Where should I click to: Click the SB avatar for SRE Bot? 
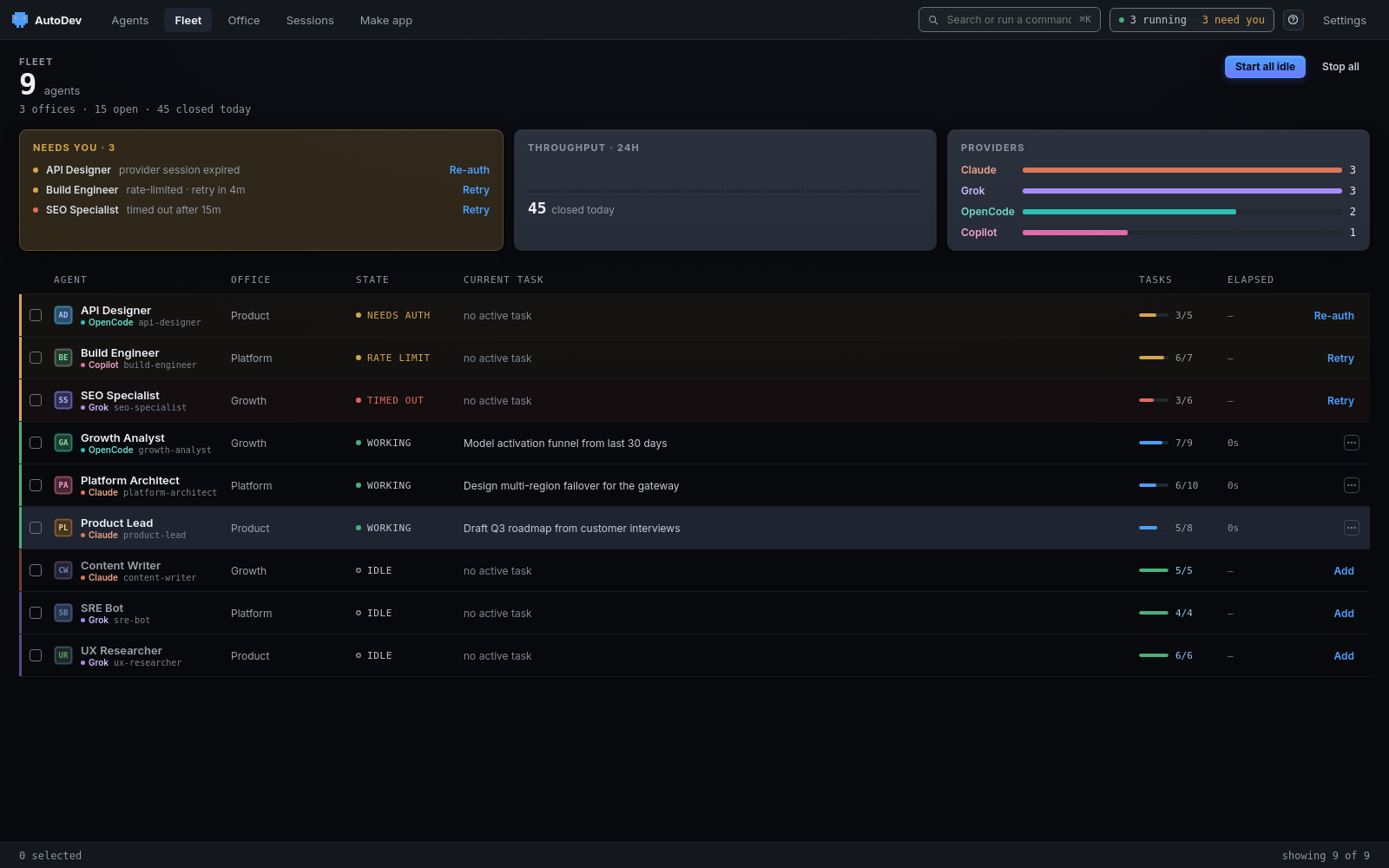click(x=63, y=613)
